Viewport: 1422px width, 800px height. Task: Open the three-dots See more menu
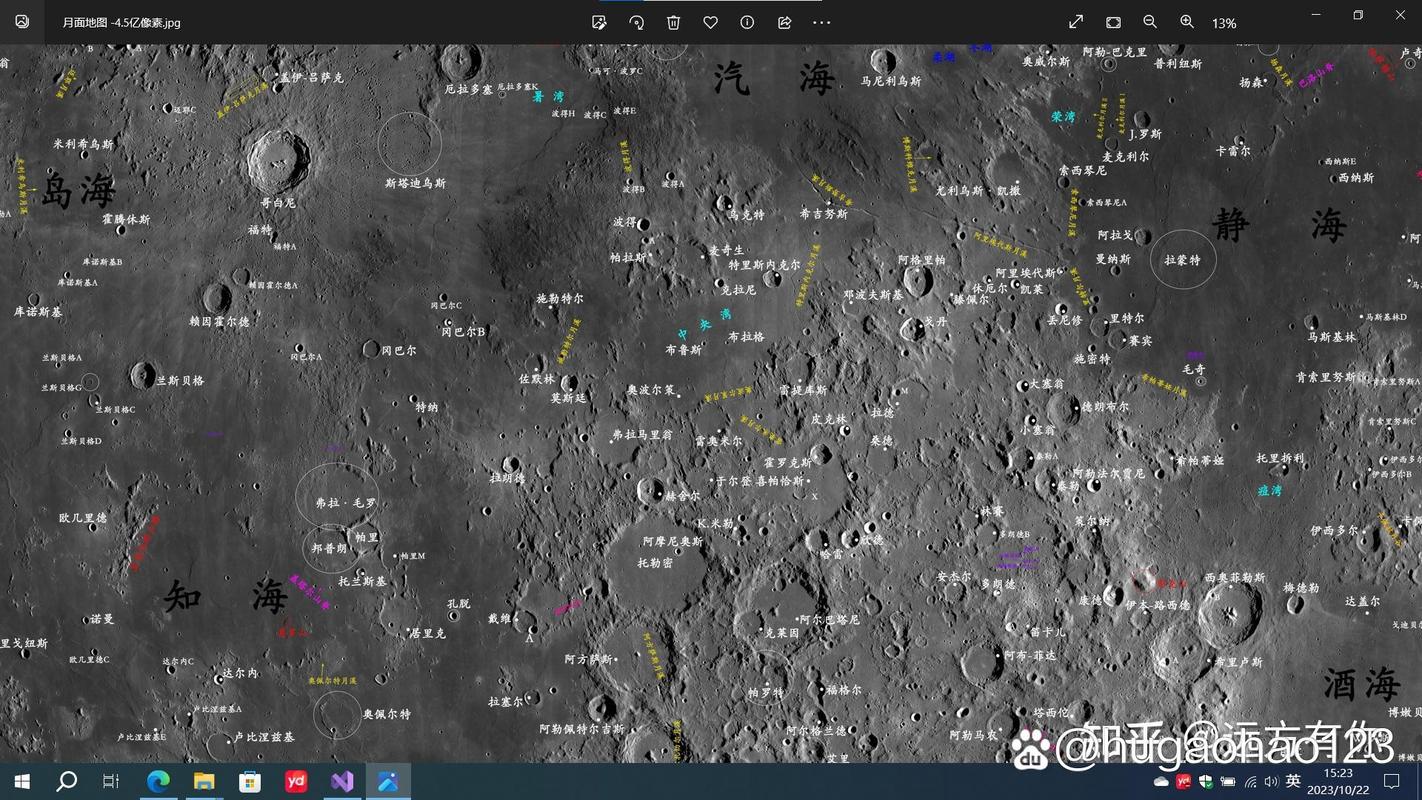point(821,22)
